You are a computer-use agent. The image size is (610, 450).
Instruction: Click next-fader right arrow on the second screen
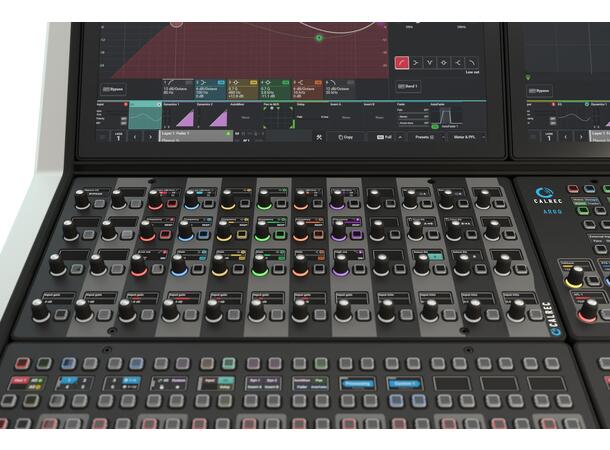581,137
